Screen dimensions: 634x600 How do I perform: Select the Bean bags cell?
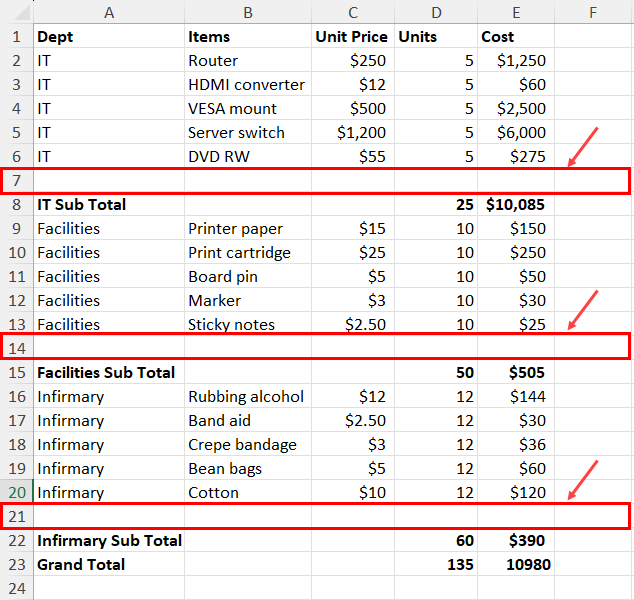248,469
